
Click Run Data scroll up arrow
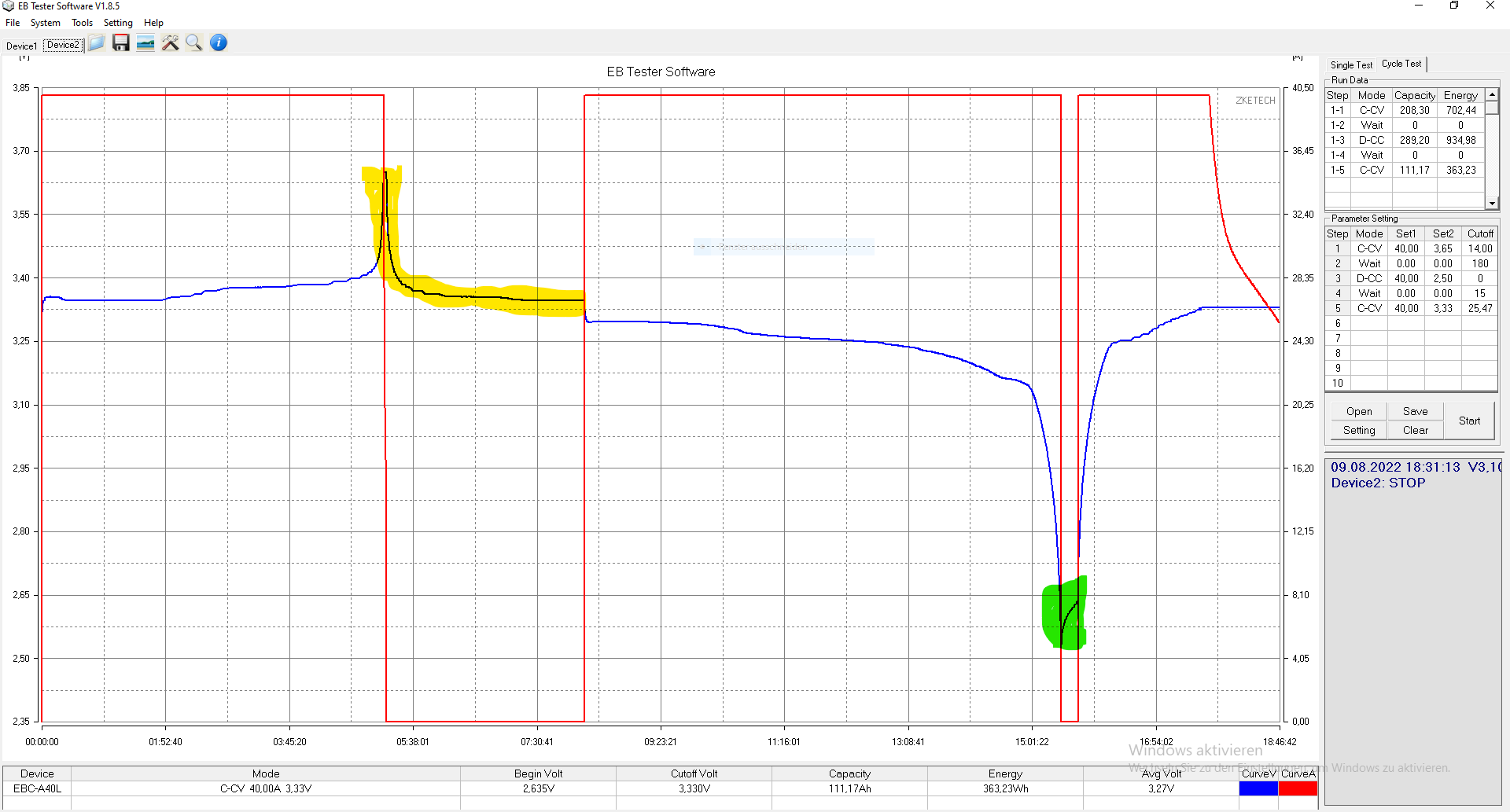(x=1492, y=95)
